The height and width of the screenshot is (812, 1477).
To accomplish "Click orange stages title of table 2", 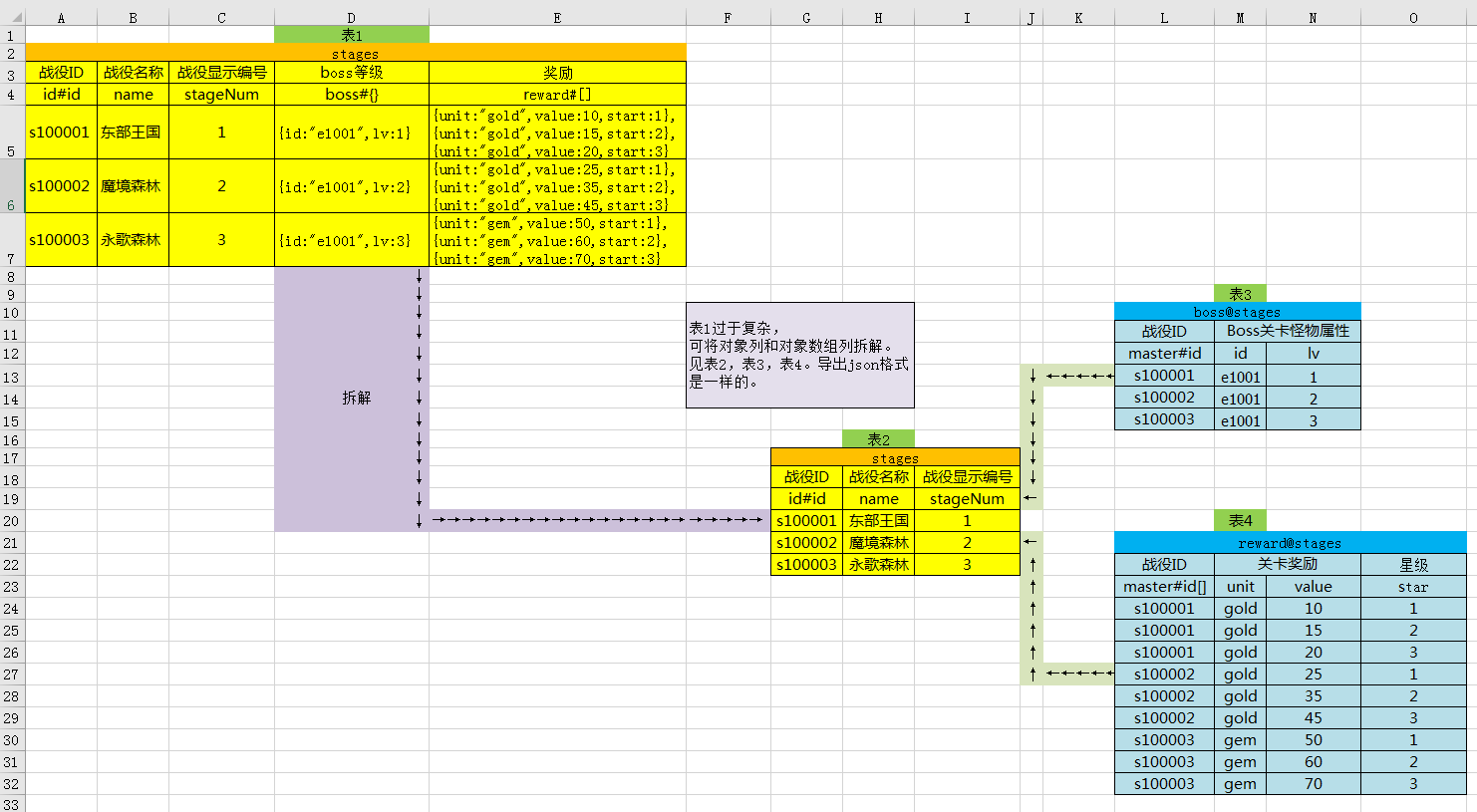I will (895, 457).
